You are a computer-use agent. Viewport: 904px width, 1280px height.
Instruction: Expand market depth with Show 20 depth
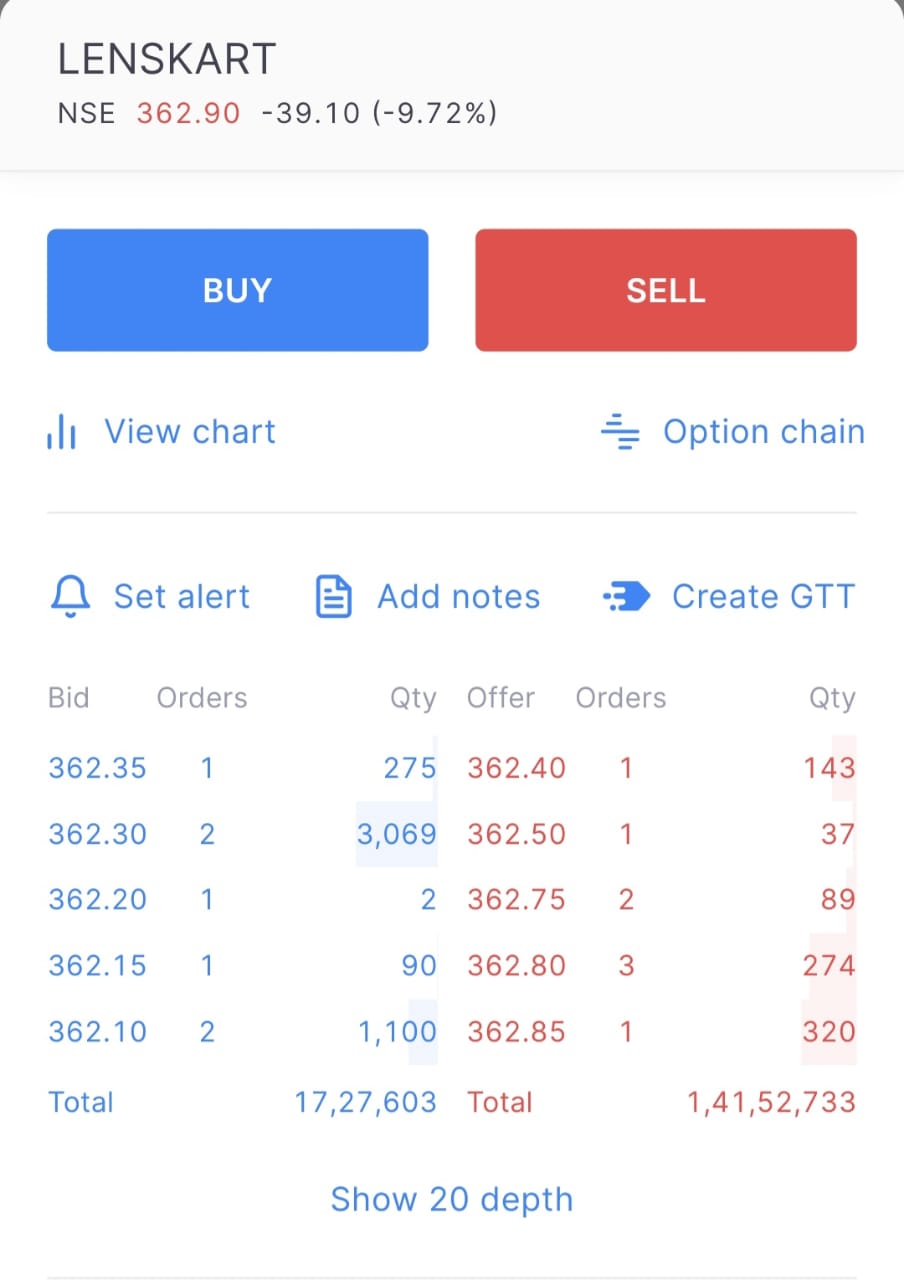click(x=452, y=1199)
